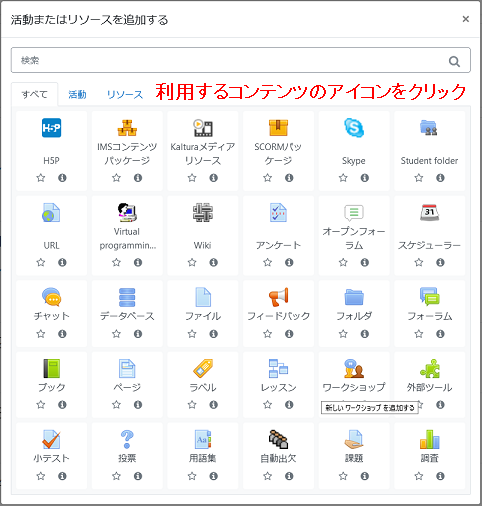Image resolution: width=482 pixels, height=506 pixels.
Task: Show info for 外部ツール
Action: 440,405
